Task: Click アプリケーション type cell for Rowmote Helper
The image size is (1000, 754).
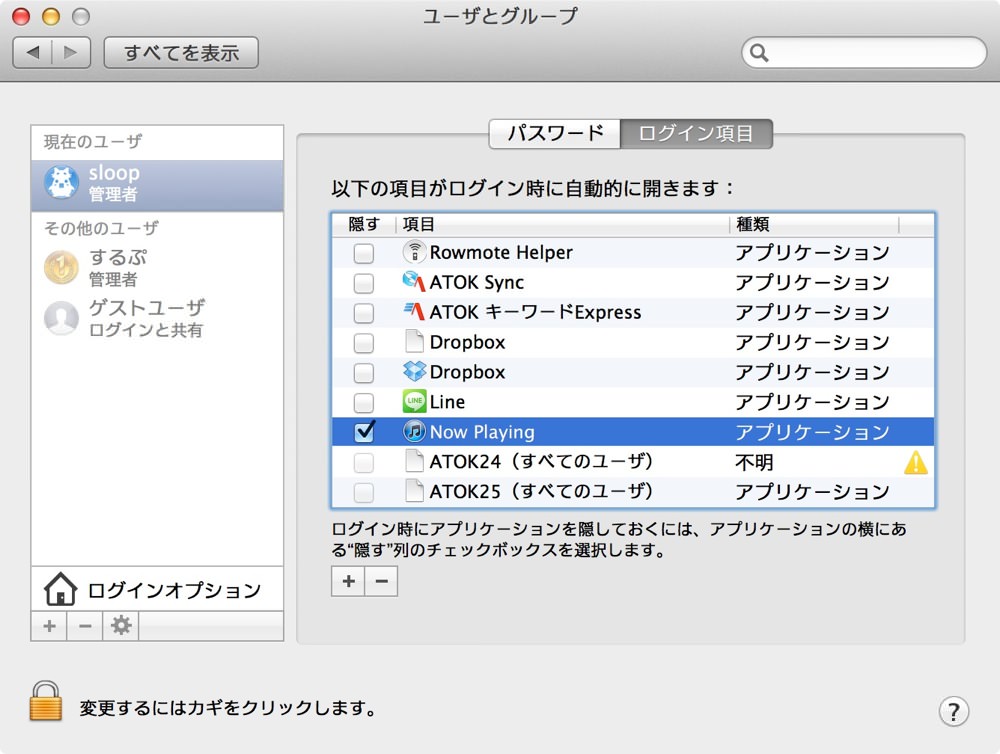Action: coord(812,253)
